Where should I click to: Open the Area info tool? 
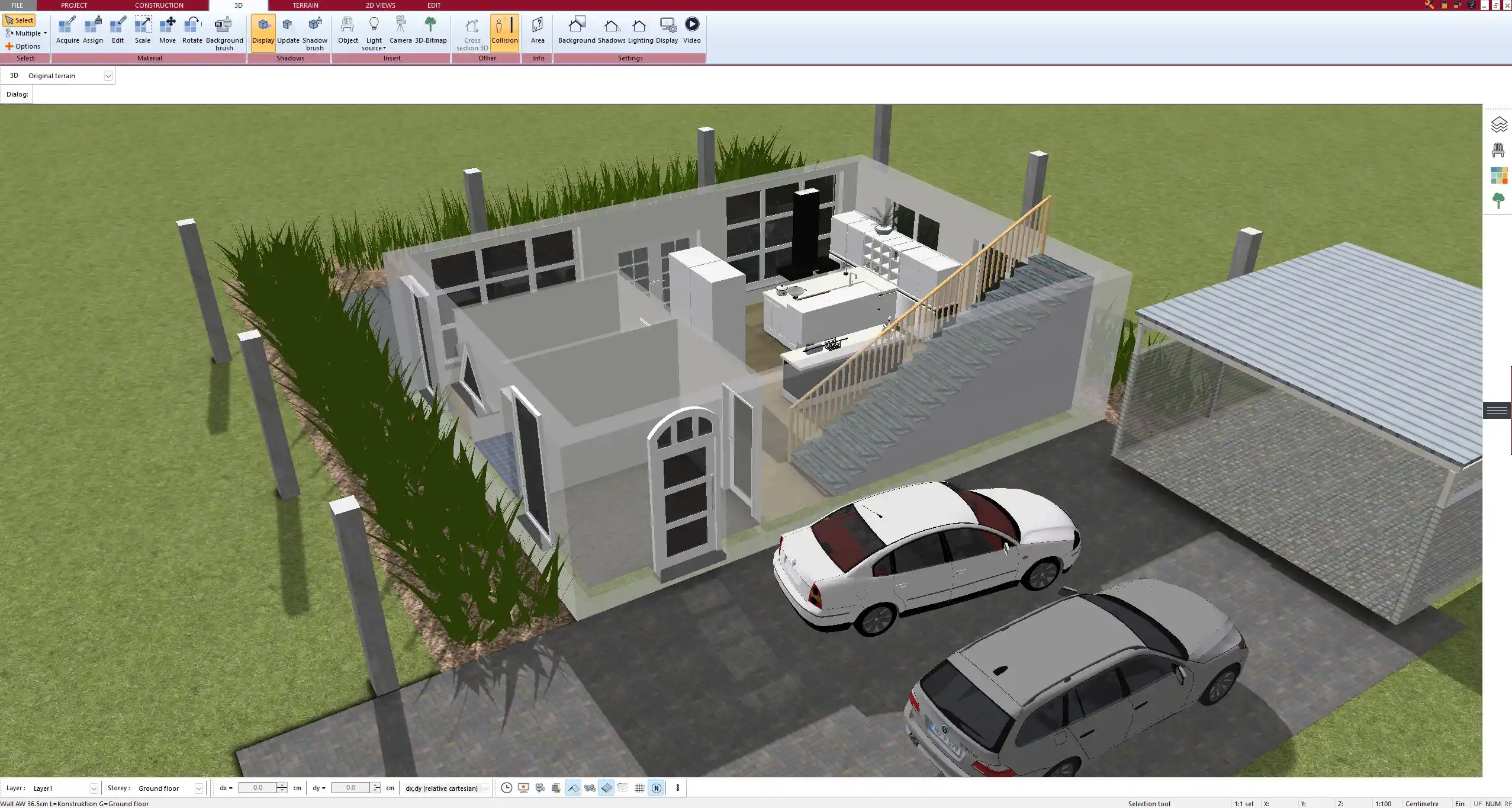coord(538,31)
